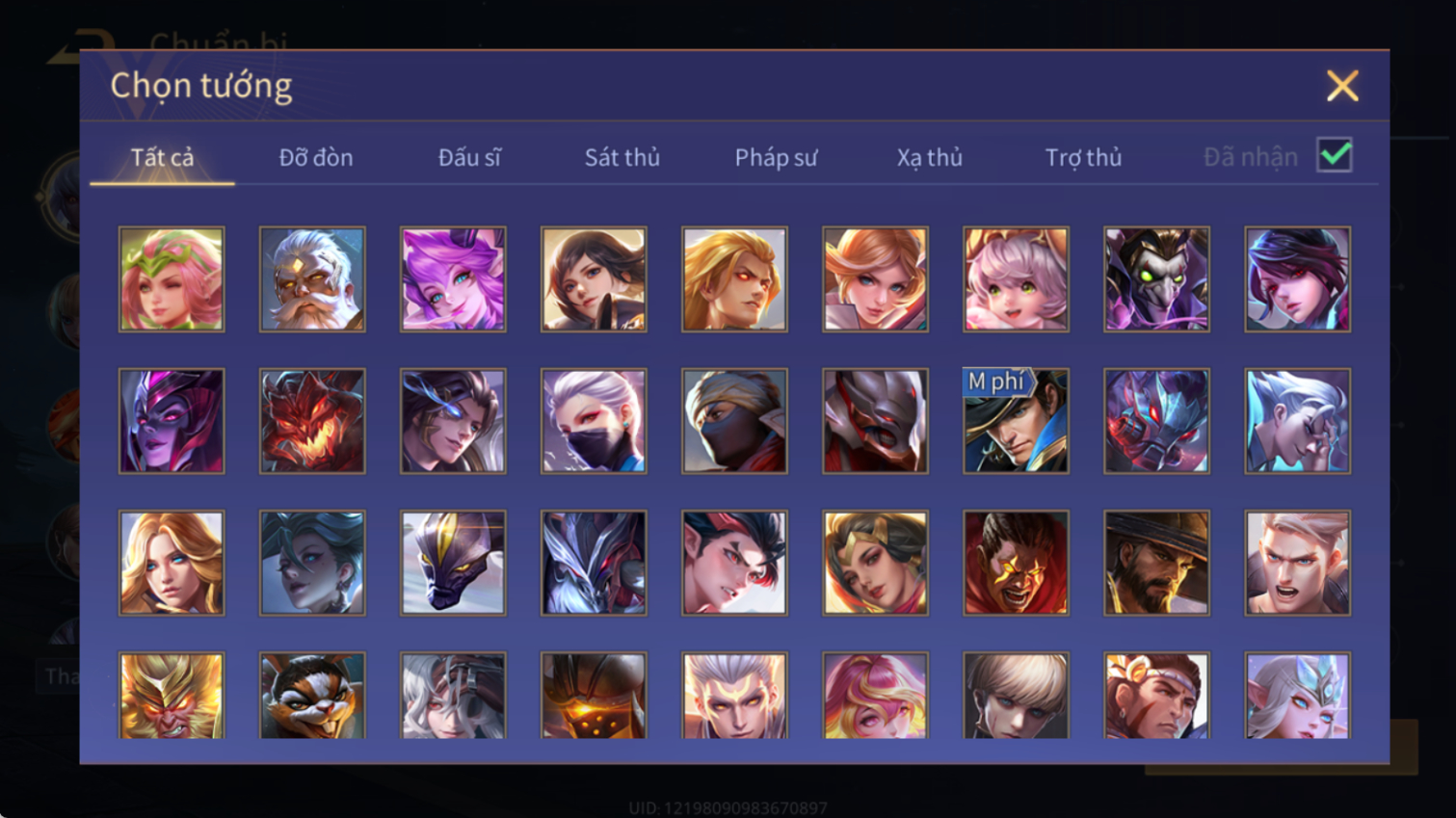1456x818 pixels.
Task: Choose the hero labeled M phí
Action: [1016, 421]
